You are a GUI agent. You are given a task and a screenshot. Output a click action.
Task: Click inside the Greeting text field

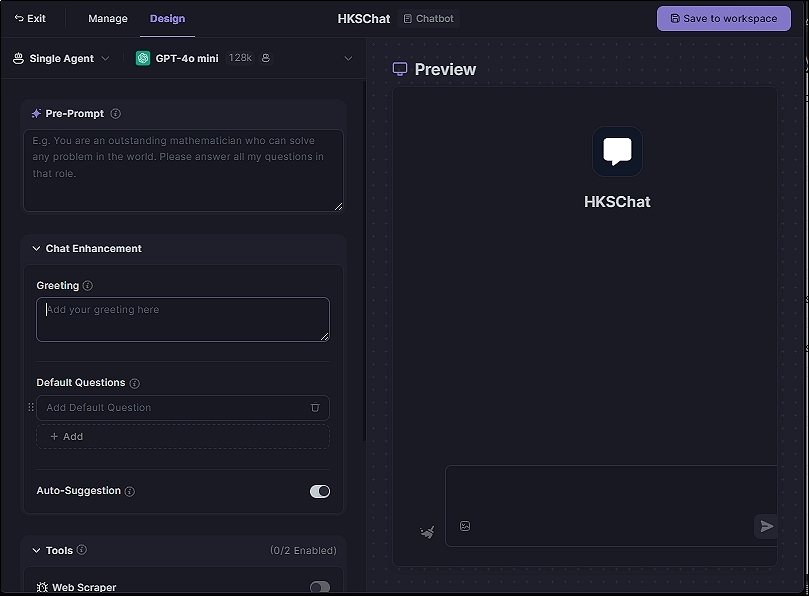click(x=183, y=318)
